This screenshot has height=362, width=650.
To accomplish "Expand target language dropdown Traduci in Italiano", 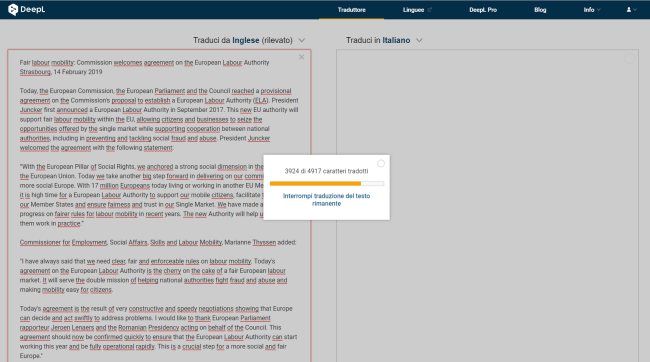I will (384, 40).
